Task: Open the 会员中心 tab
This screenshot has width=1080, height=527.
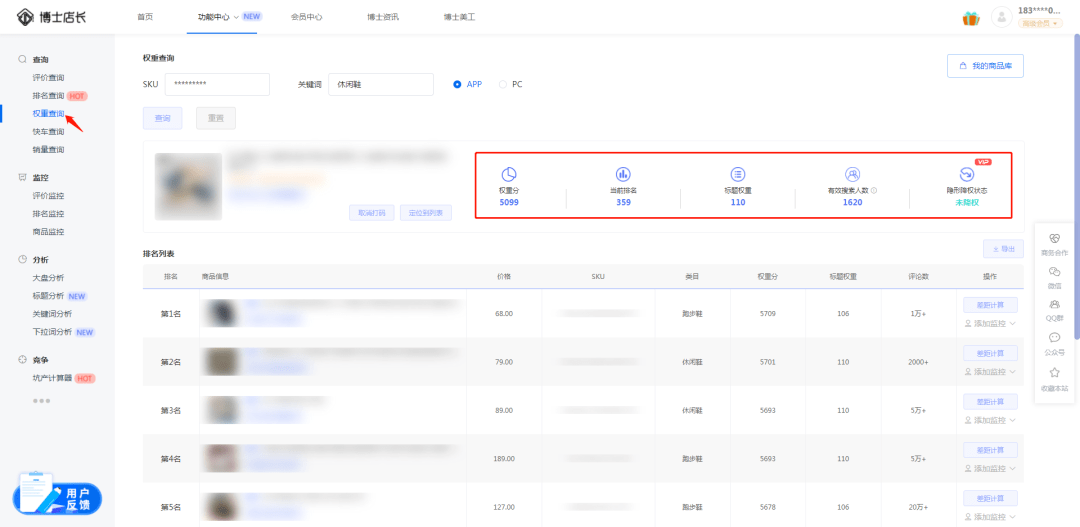Action: (x=307, y=17)
